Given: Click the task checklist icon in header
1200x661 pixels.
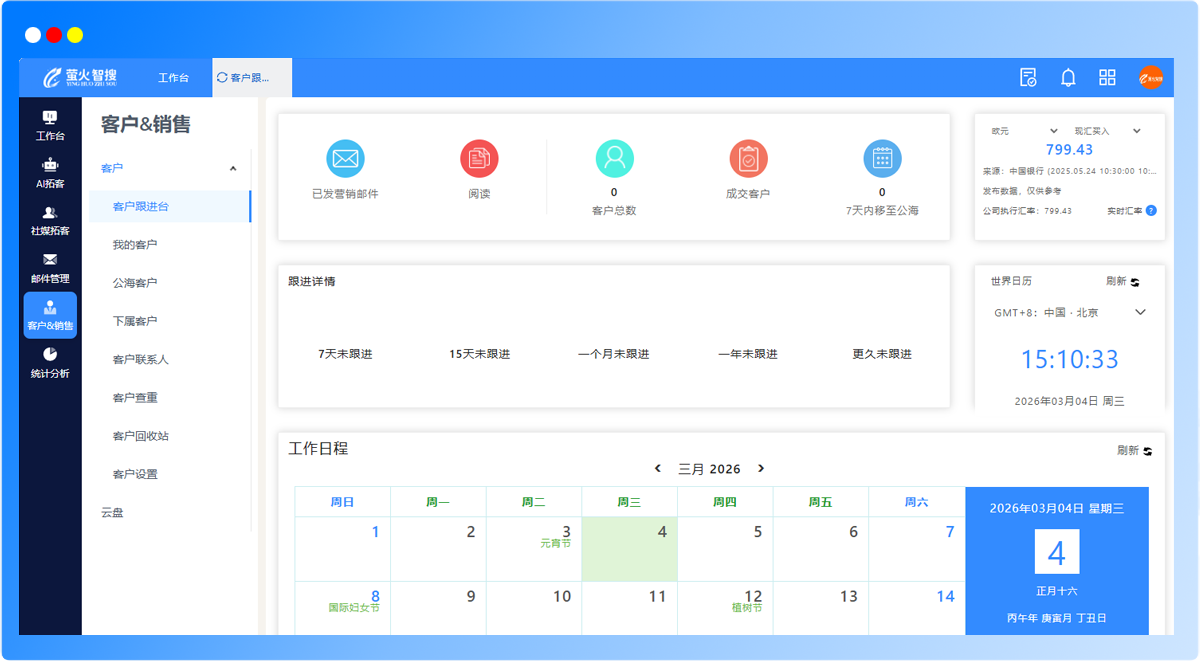Looking at the screenshot, I should 1028,78.
